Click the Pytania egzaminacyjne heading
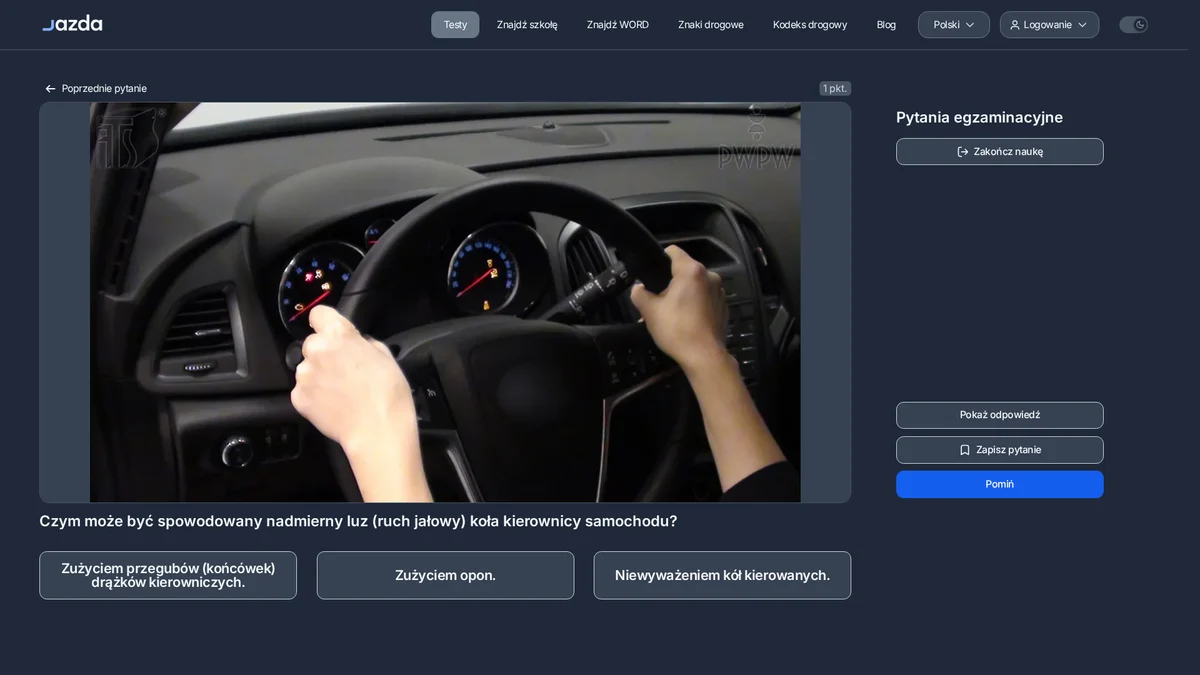This screenshot has height=675, width=1200. click(979, 117)
